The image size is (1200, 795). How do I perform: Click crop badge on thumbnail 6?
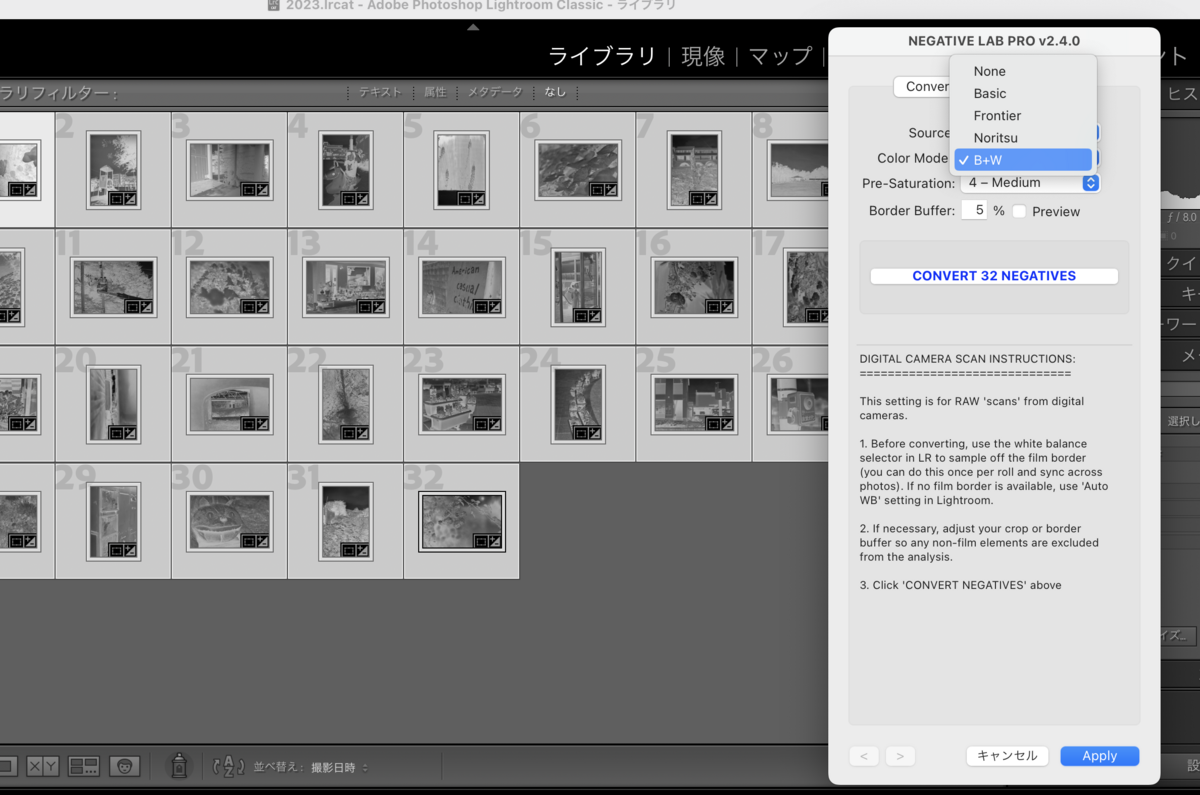tap(596, 188)
